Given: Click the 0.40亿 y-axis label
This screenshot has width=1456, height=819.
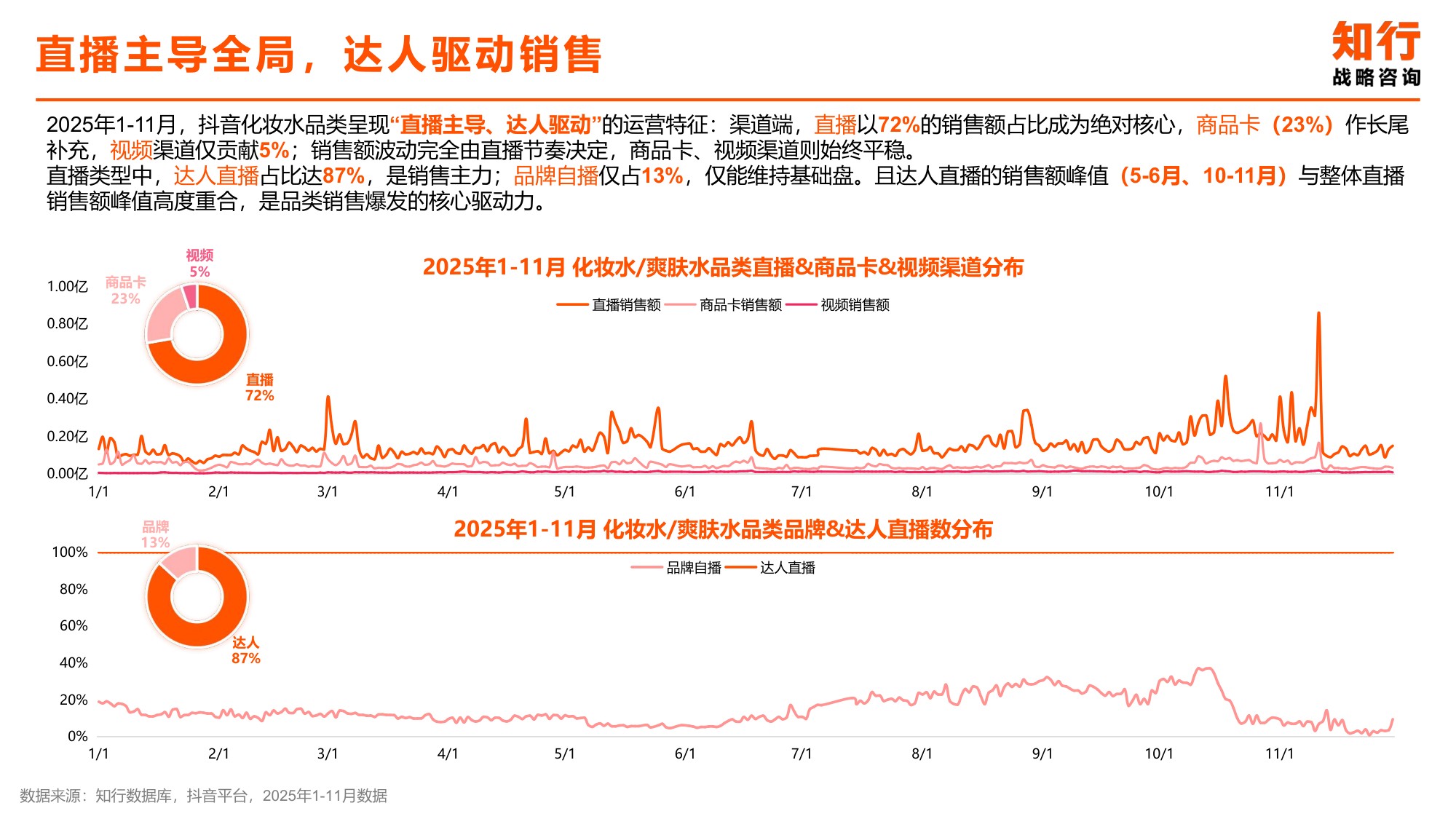Looking at the screenshot, I should point(67,399).
